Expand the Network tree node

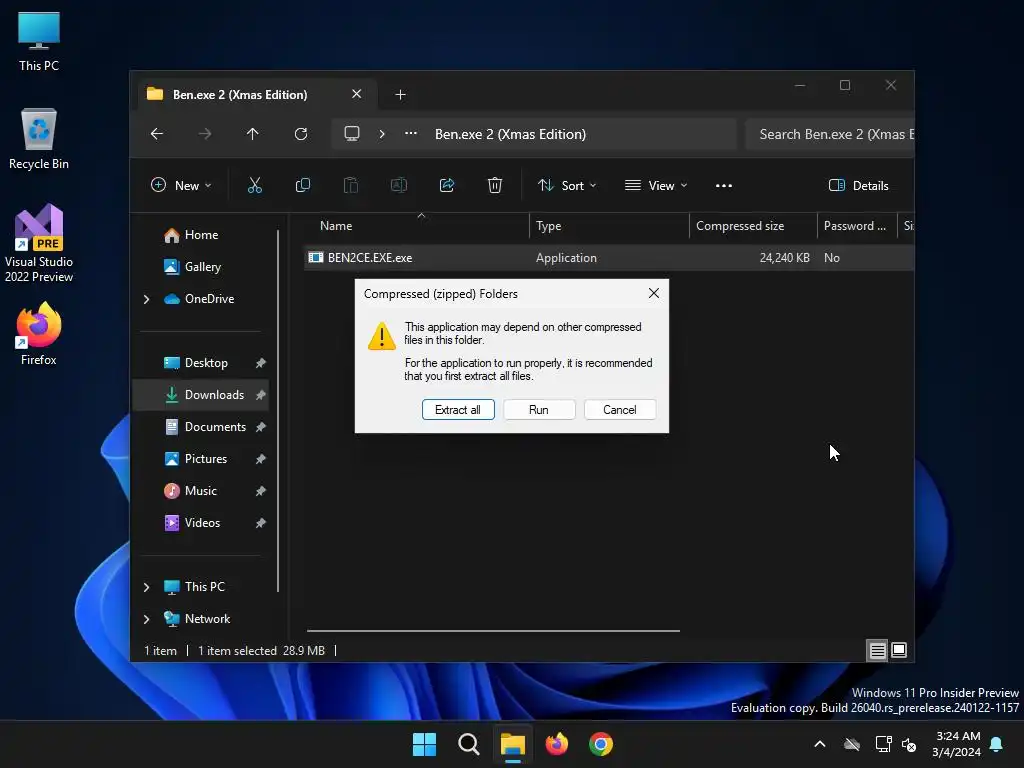pyautogui.click(x=146, y=619)
